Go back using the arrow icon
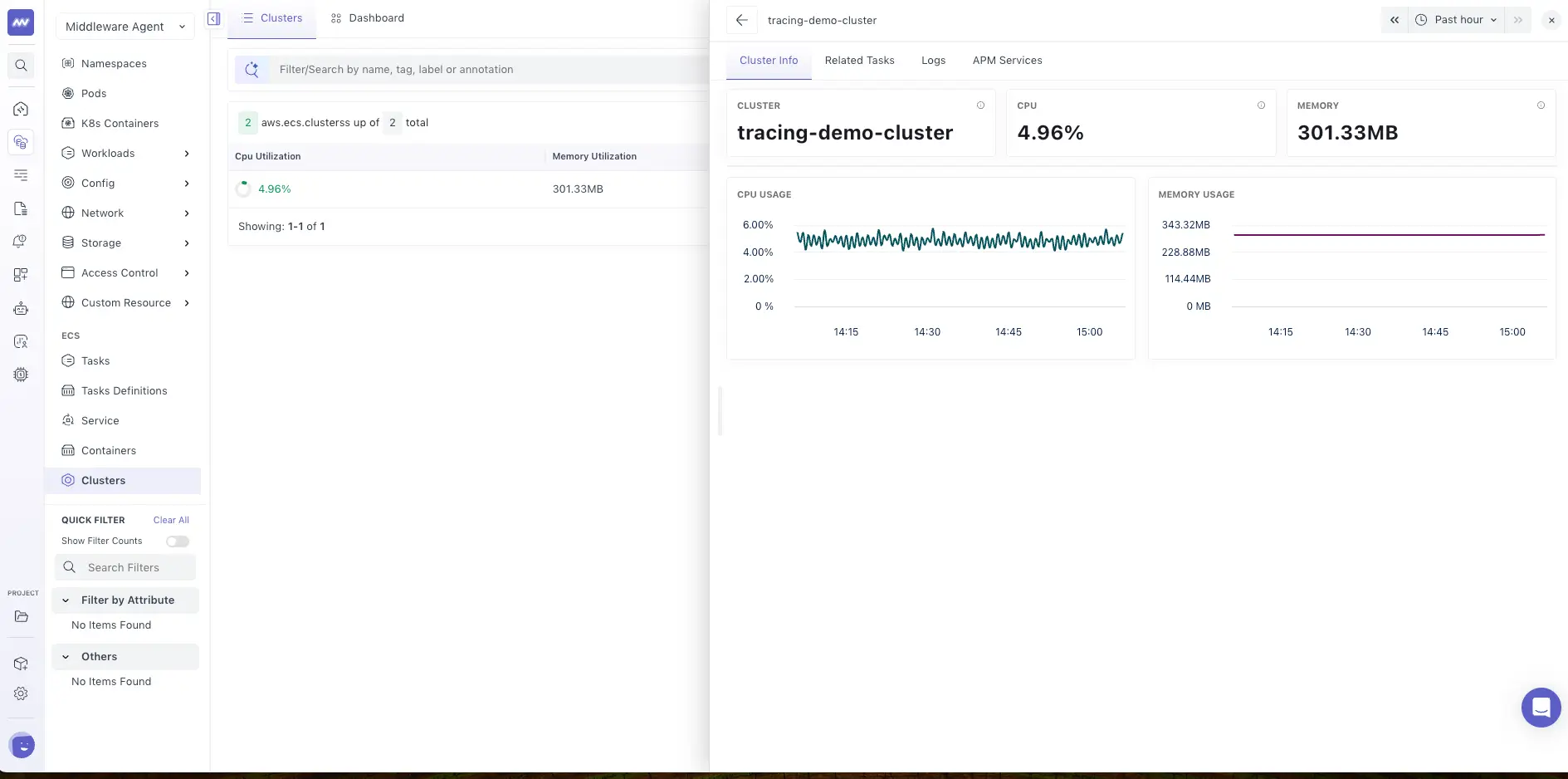 pyautogui.click(x=742, y=20)
